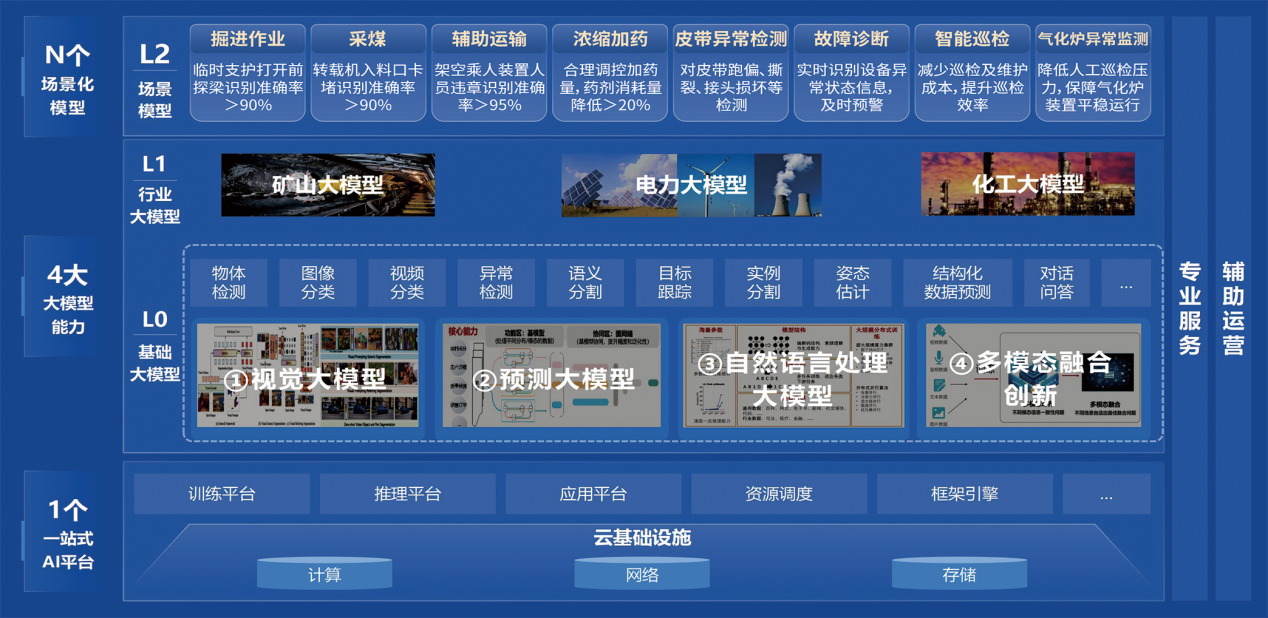Click the 推理平台 button
Screen dimensions: 1268x618
pos(407,494)
